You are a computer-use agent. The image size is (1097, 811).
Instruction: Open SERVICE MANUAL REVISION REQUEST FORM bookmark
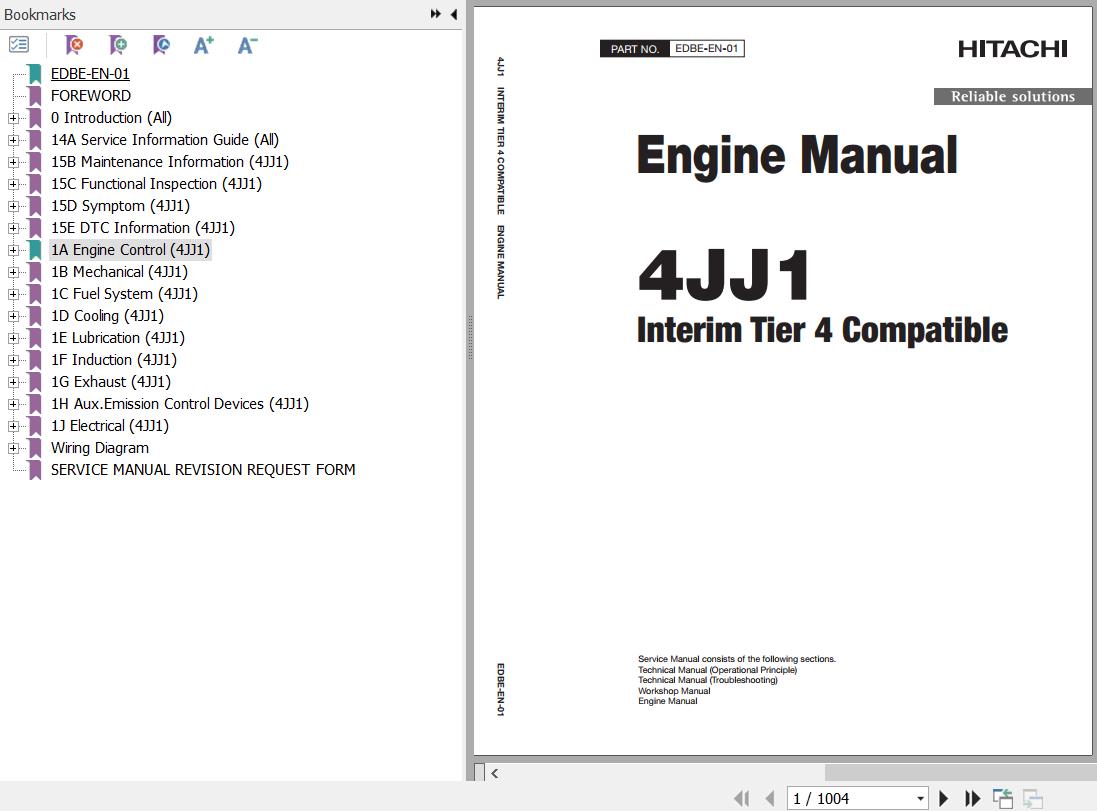[x=203, y=470]
